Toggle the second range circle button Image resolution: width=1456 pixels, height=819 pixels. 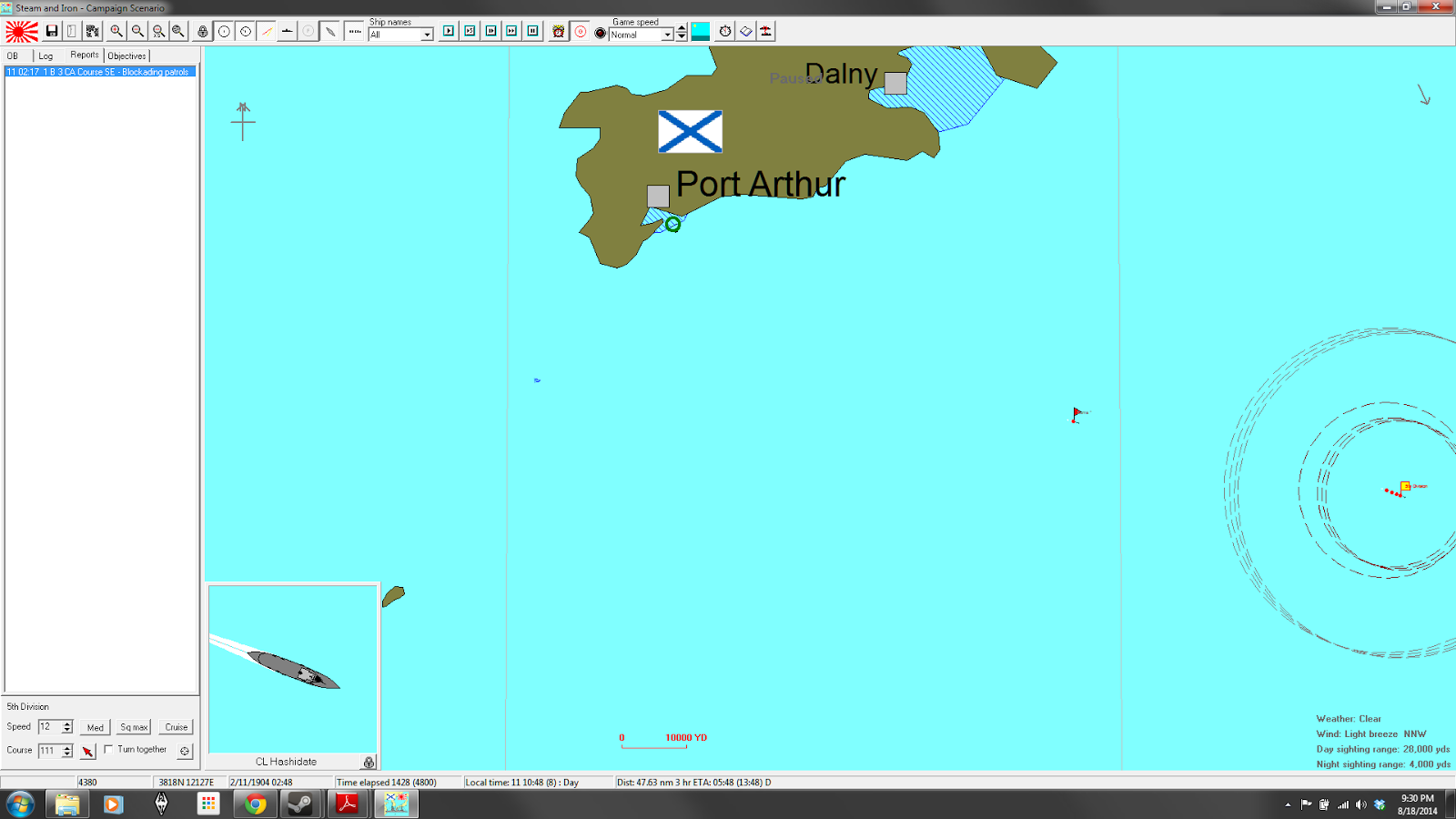click(x=246, y=32)
